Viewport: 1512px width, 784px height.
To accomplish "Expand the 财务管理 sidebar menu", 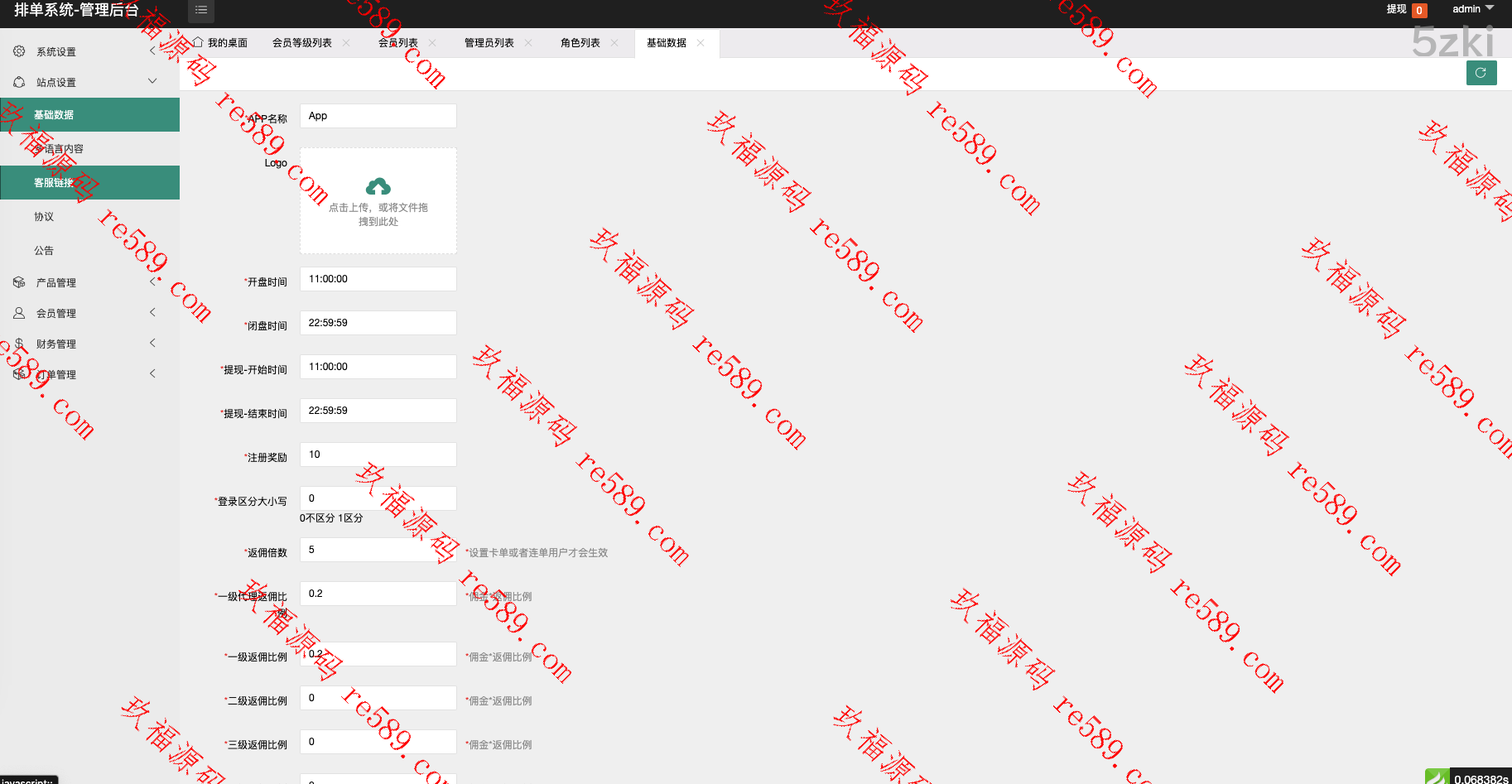I will (152, 343).
